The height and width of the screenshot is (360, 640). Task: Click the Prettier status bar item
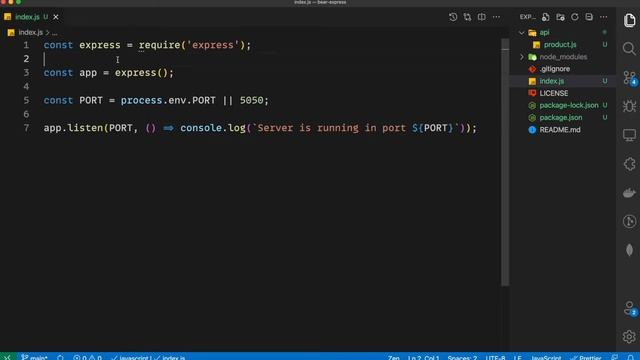[586, 357]
